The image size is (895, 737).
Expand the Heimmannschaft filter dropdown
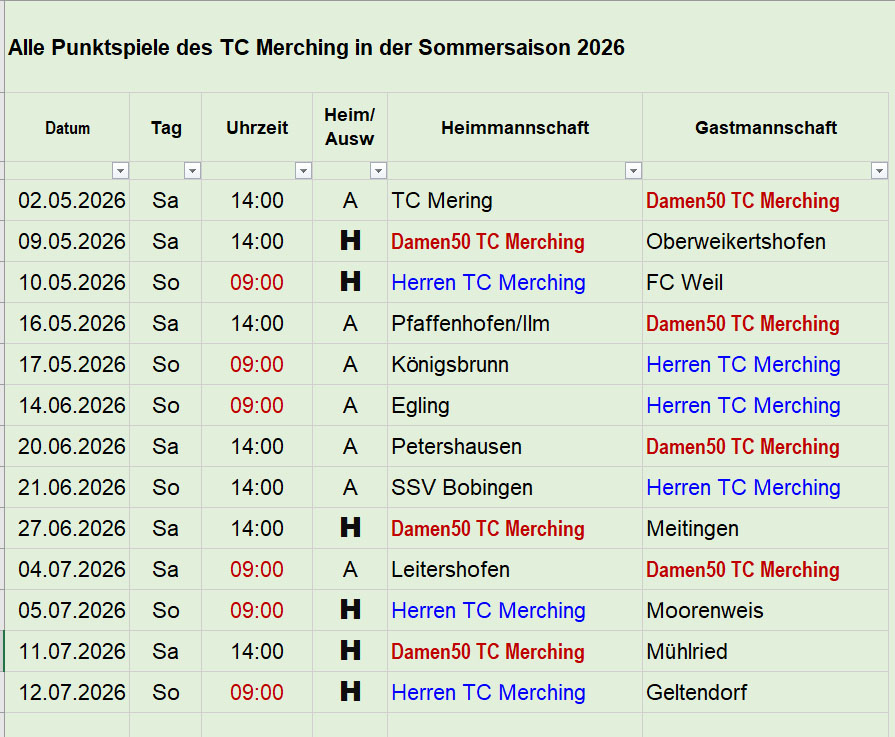tap(633, 171)
